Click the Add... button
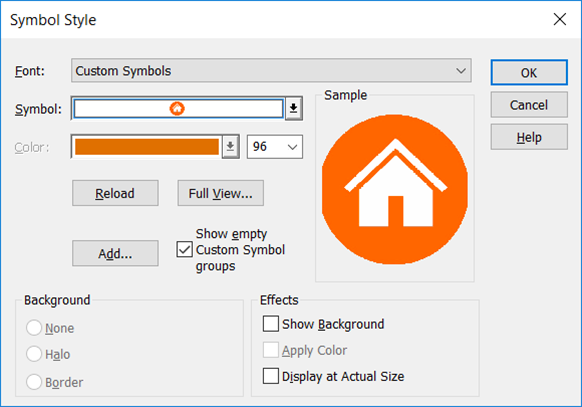This screenshot has width=582, height=407. coord(115,253)
